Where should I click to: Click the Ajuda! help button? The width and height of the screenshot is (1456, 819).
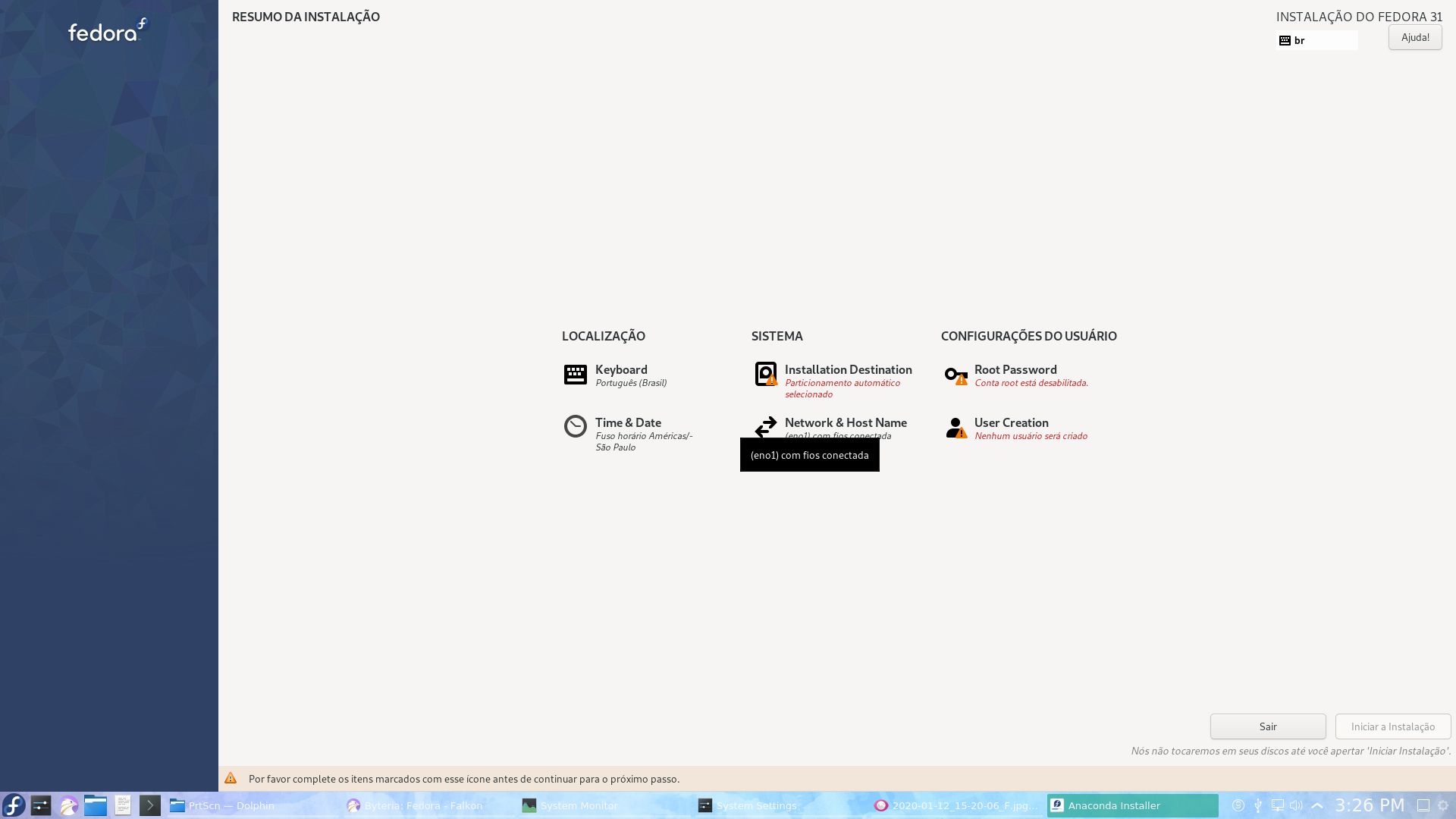(1415, 37)
